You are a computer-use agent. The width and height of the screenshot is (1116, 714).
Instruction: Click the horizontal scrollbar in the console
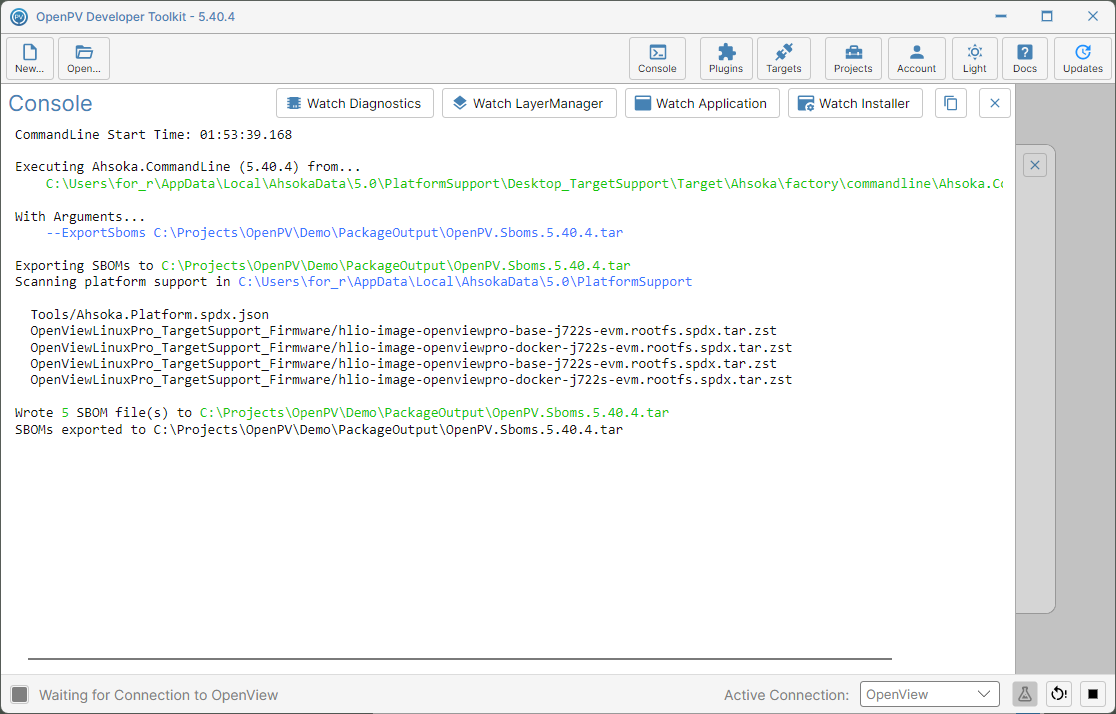460,658
